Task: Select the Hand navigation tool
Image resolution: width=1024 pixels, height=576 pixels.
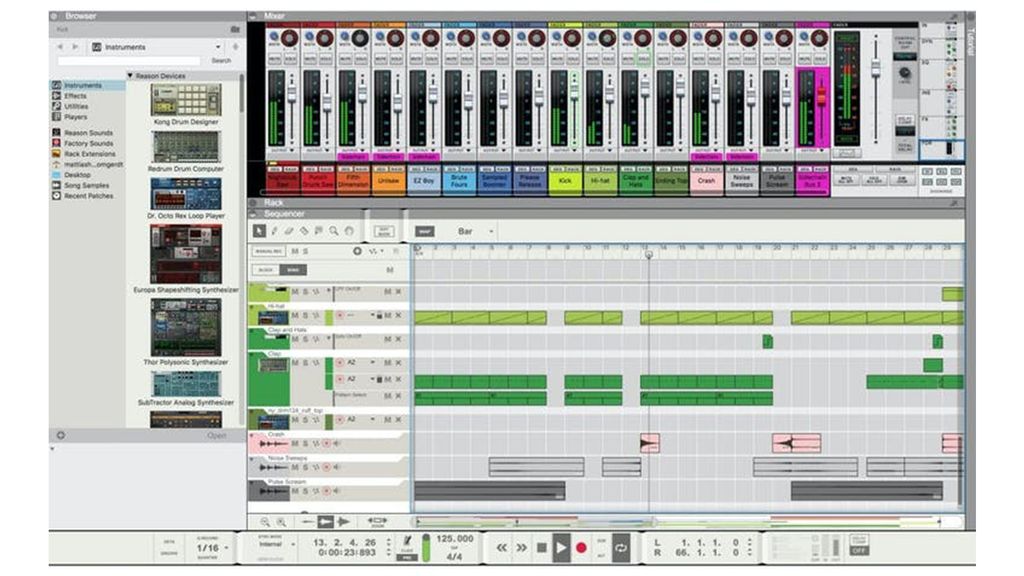Action: tap(348, 230)
